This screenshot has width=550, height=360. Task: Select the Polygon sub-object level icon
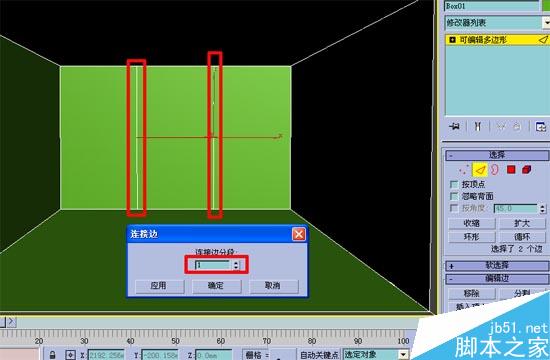point(511,170)
